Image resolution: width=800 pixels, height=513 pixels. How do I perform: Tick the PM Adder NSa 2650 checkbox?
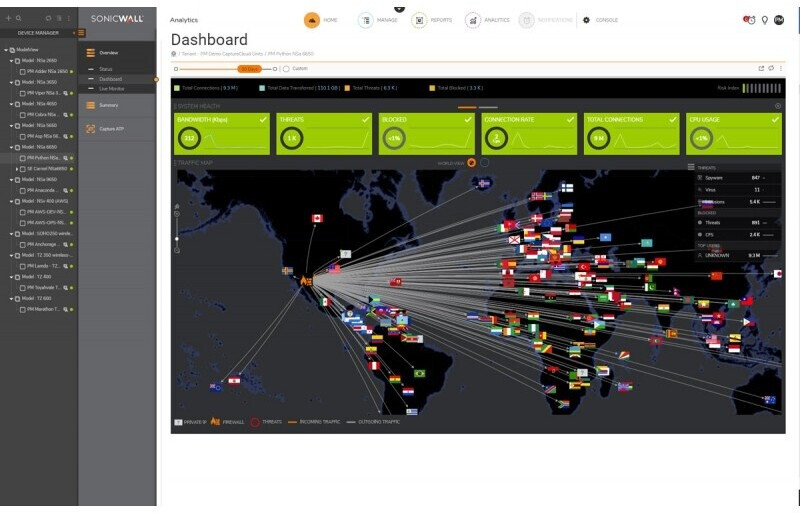tap(22, 72)
